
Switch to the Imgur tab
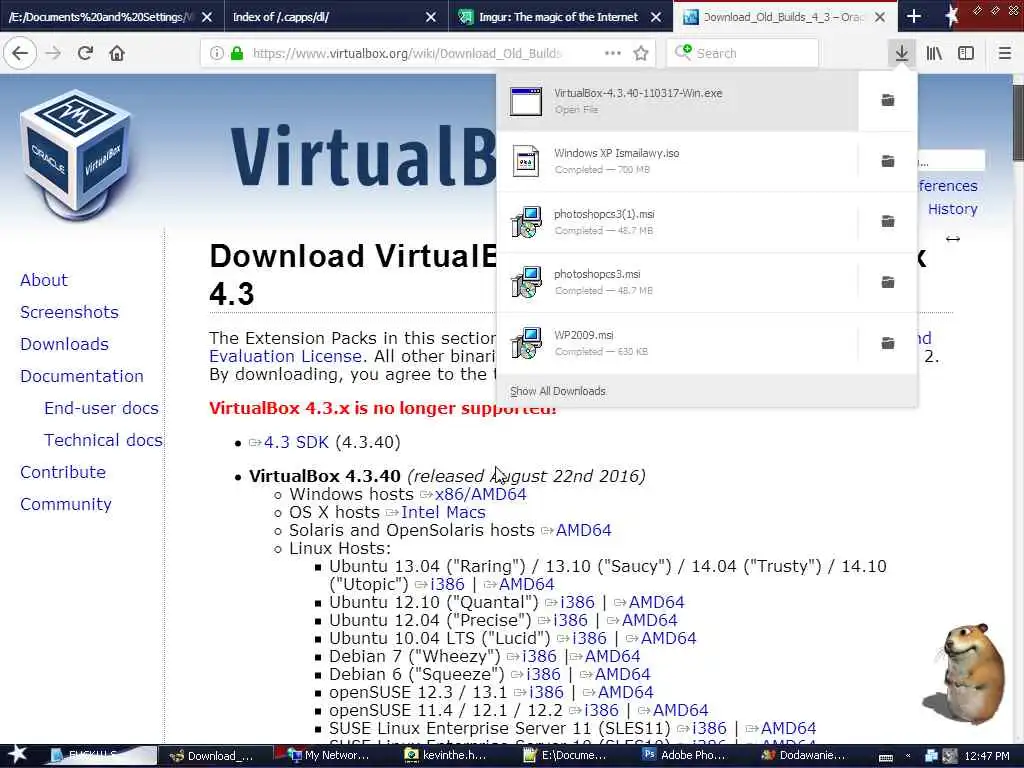click(x=552, y=17)
